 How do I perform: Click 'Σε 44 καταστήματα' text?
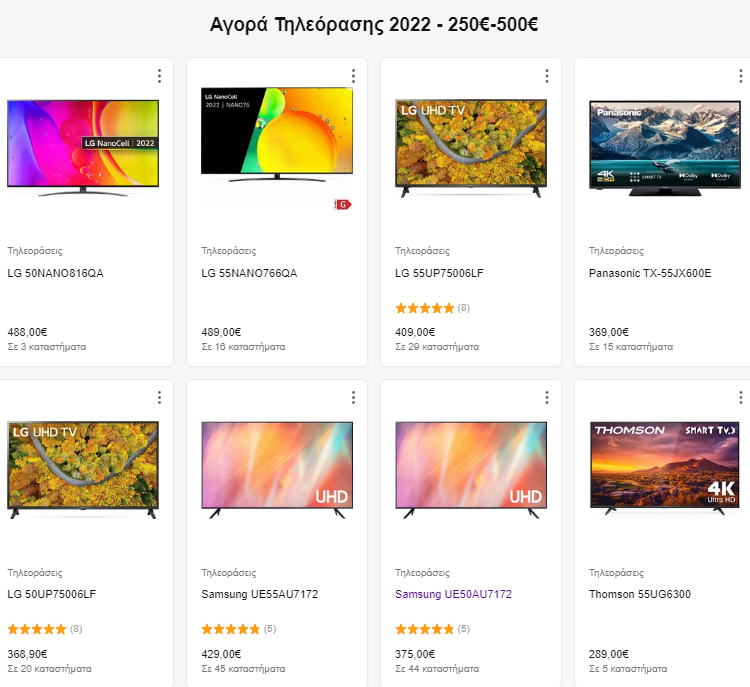437,669
